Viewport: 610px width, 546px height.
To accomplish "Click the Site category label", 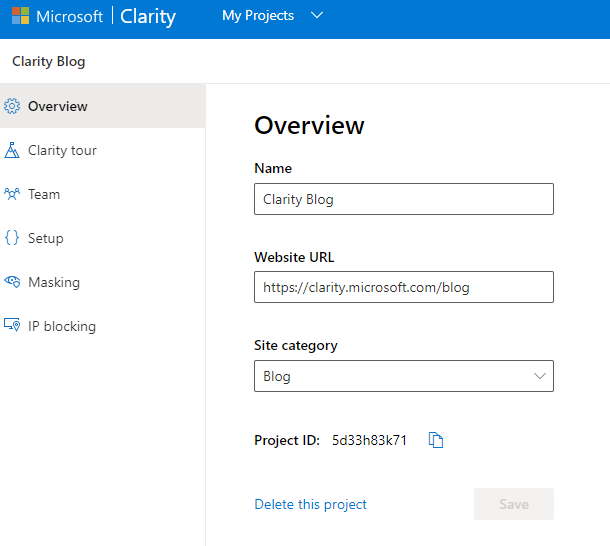I will coord(296,346).
